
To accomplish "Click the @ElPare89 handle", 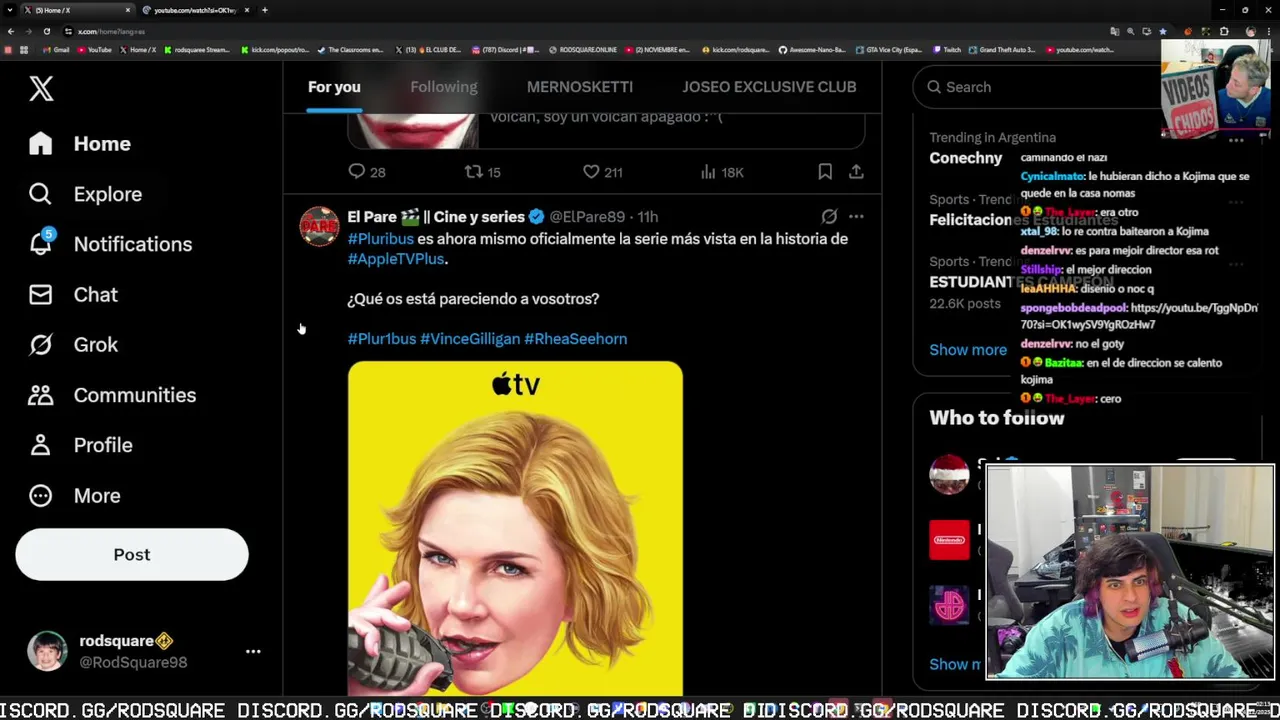I will tap(587, 217).
